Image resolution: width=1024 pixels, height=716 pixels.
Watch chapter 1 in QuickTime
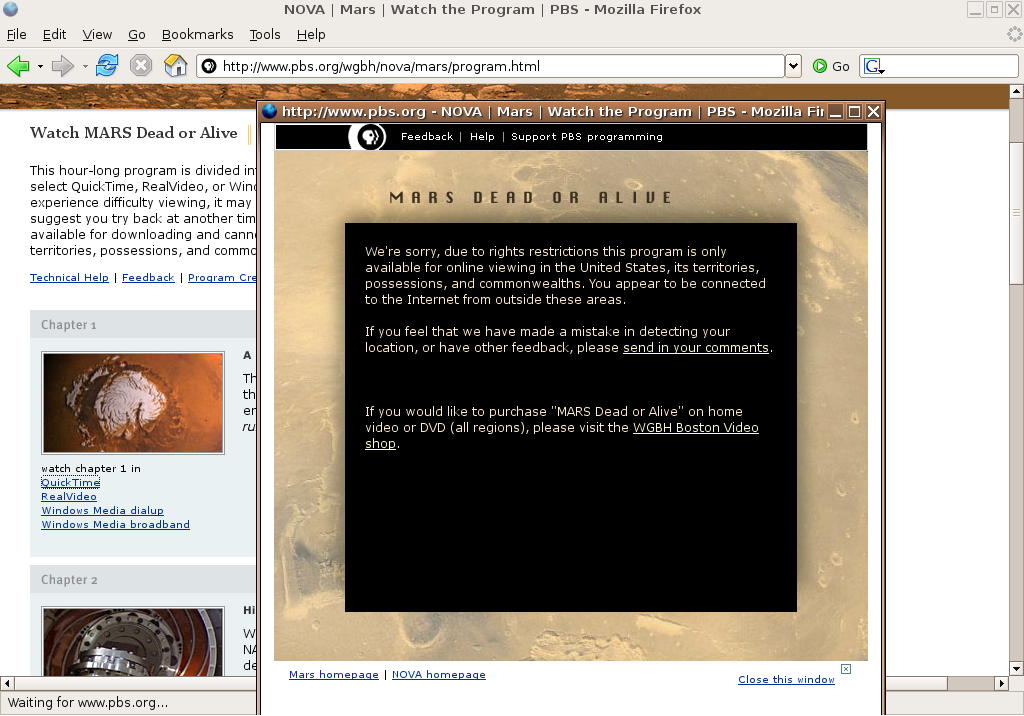71,483
